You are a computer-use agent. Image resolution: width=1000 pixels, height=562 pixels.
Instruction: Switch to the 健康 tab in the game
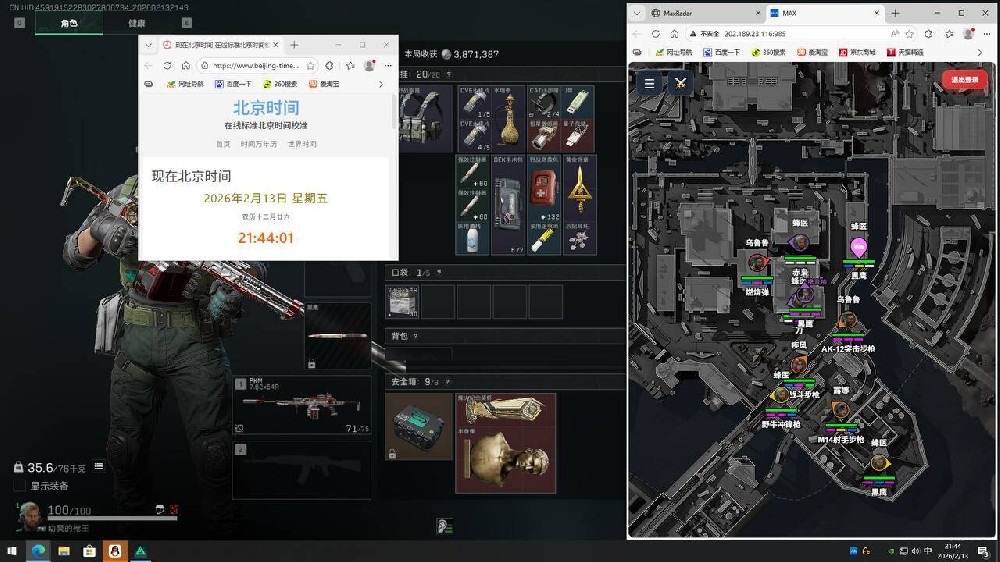coord(137,23)
